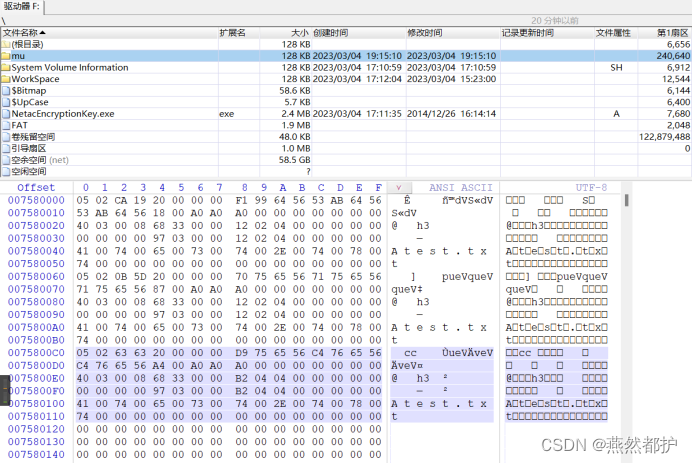
Task: Click the $UpCase file icon
Action: point(6,102)
